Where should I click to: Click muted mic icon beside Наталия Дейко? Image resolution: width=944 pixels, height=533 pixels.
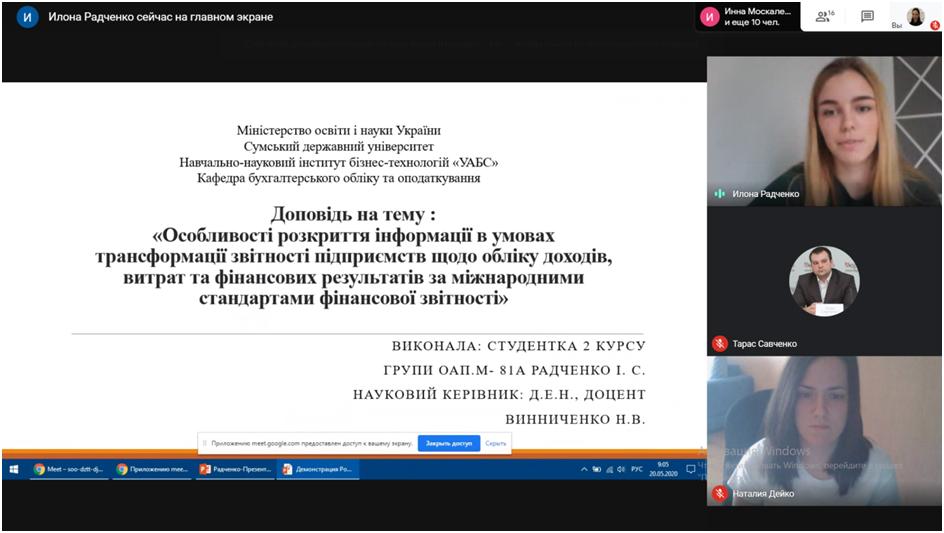[x=719, y=494]
